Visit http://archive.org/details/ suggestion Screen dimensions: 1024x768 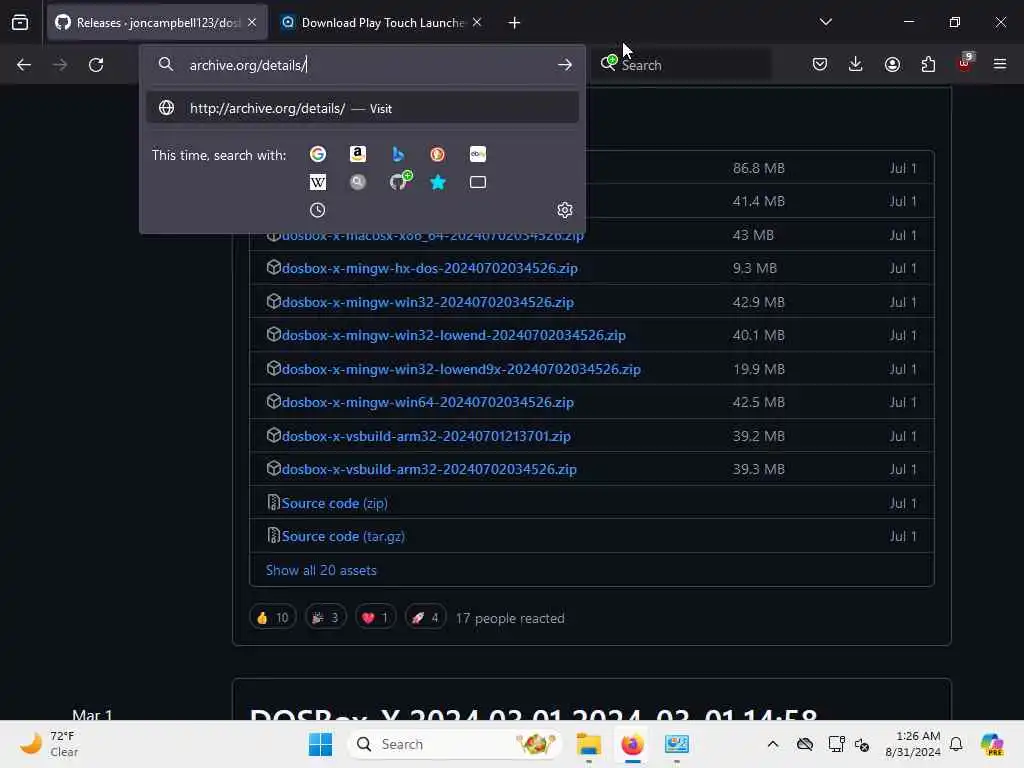click(x=362, y=108)
